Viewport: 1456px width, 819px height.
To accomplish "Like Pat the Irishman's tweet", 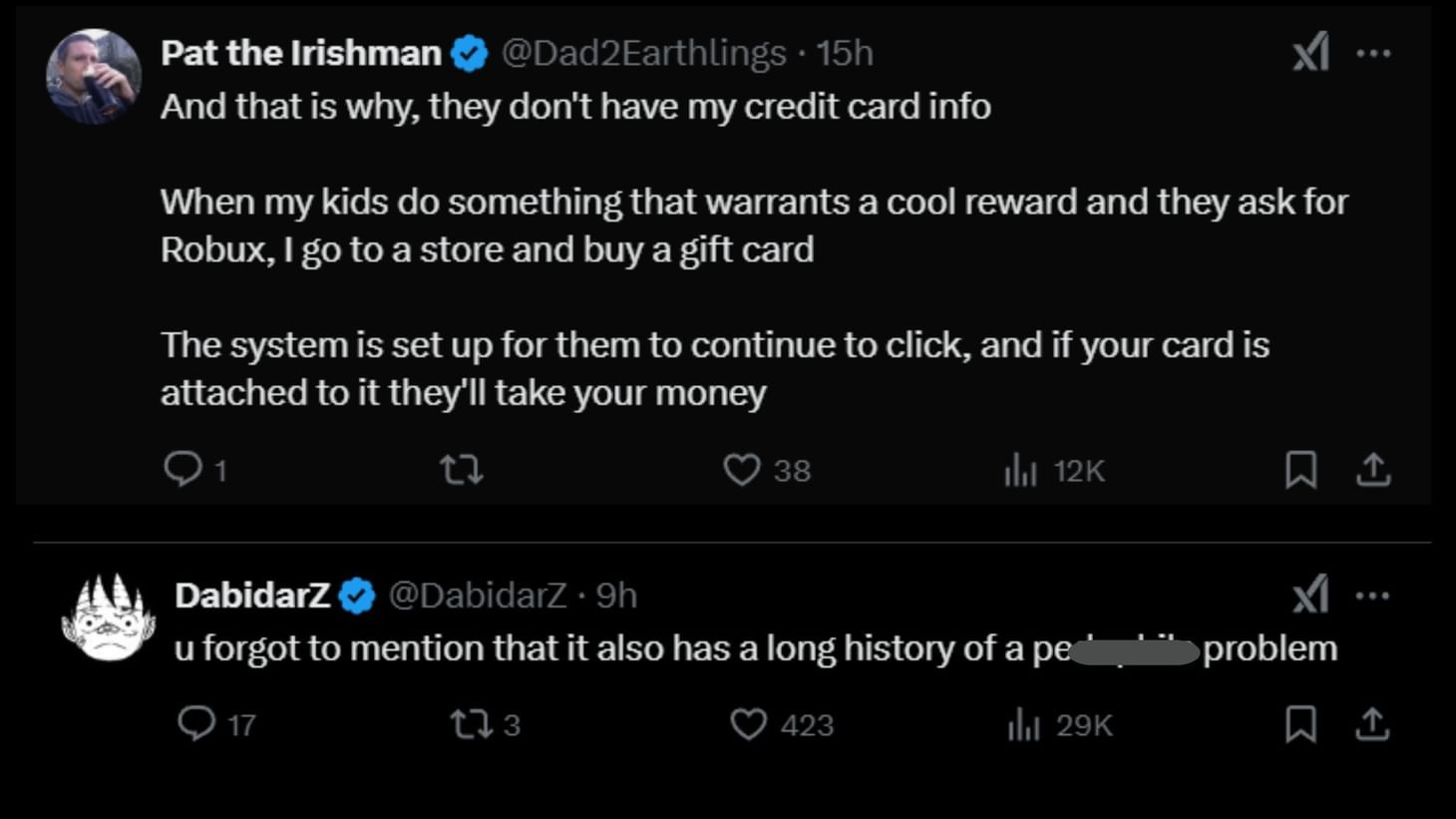I will 742,469.
